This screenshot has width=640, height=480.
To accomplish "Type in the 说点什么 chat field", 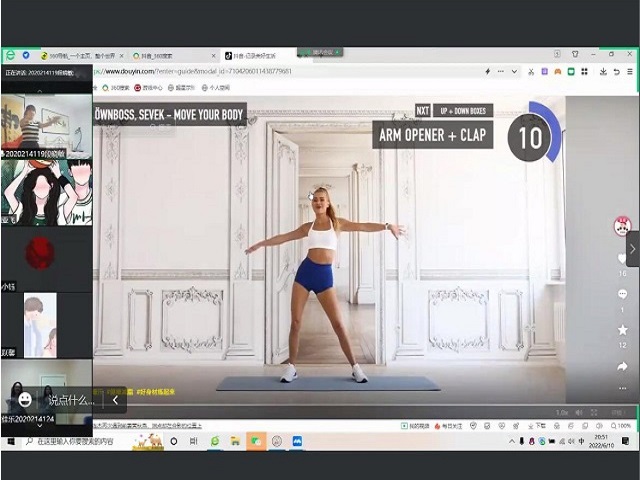I will coord(71,400).
